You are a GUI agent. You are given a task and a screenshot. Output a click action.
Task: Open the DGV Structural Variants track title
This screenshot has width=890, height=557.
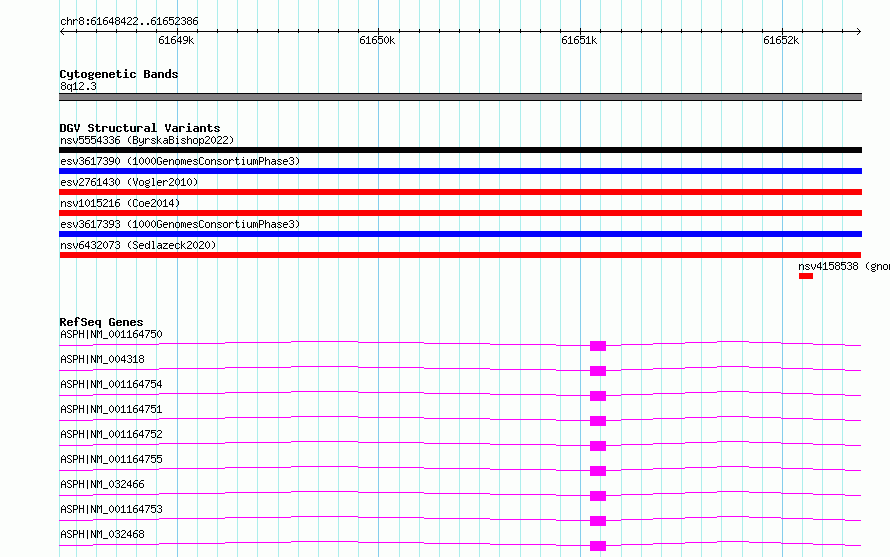pos(140,128)
